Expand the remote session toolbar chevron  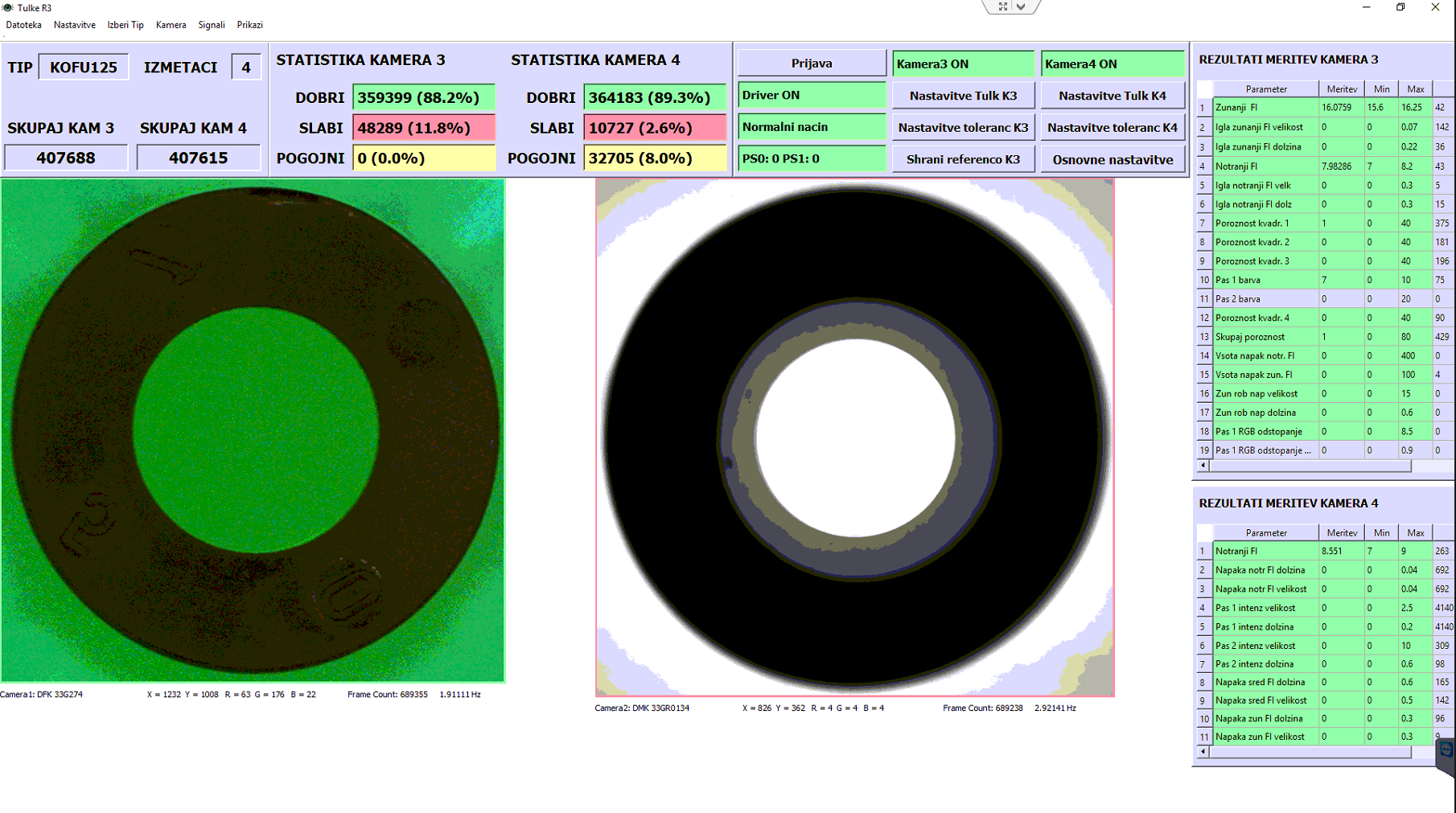(x=1022, y=6)
